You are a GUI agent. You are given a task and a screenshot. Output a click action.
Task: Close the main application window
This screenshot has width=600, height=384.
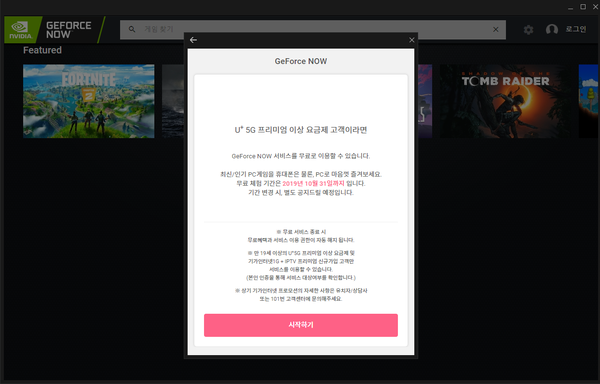(x=595, y=7)
